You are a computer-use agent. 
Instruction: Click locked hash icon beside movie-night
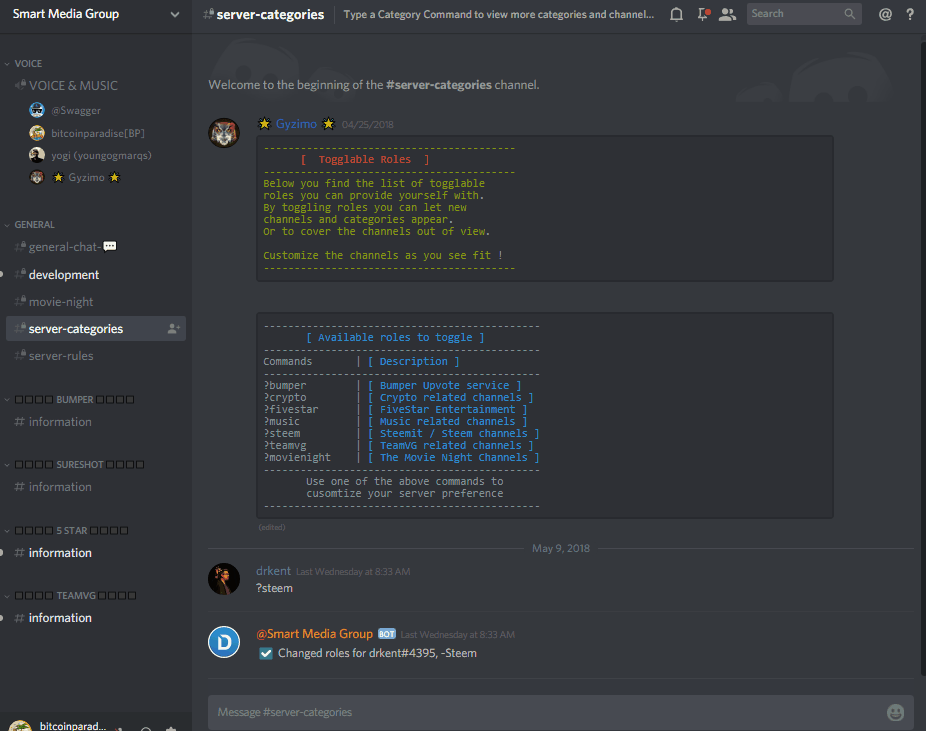(19, 301)
